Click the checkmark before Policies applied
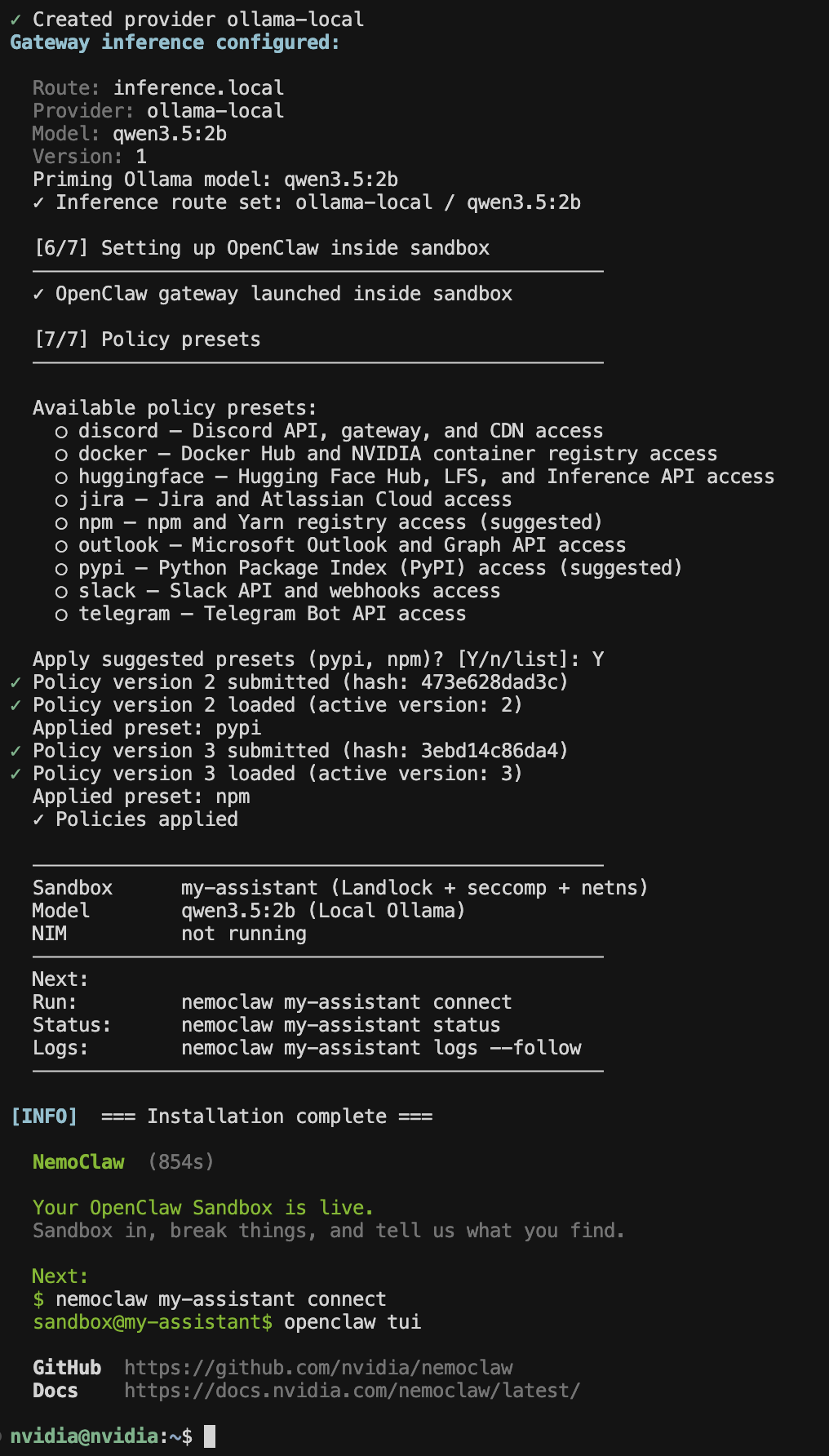This screenshot has height=1456, width=829. click(x=38, y=819)
